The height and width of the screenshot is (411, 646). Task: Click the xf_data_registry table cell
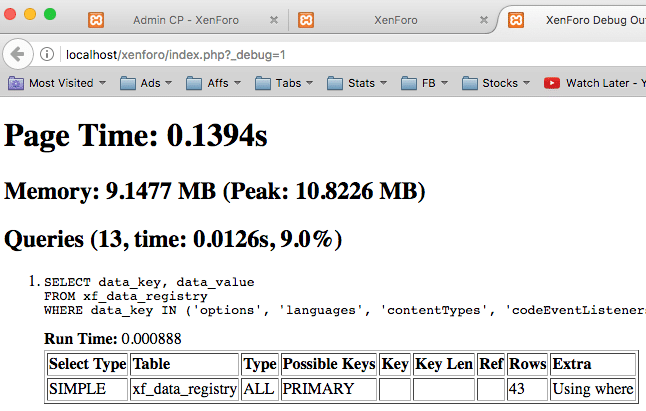coord(185,389)
